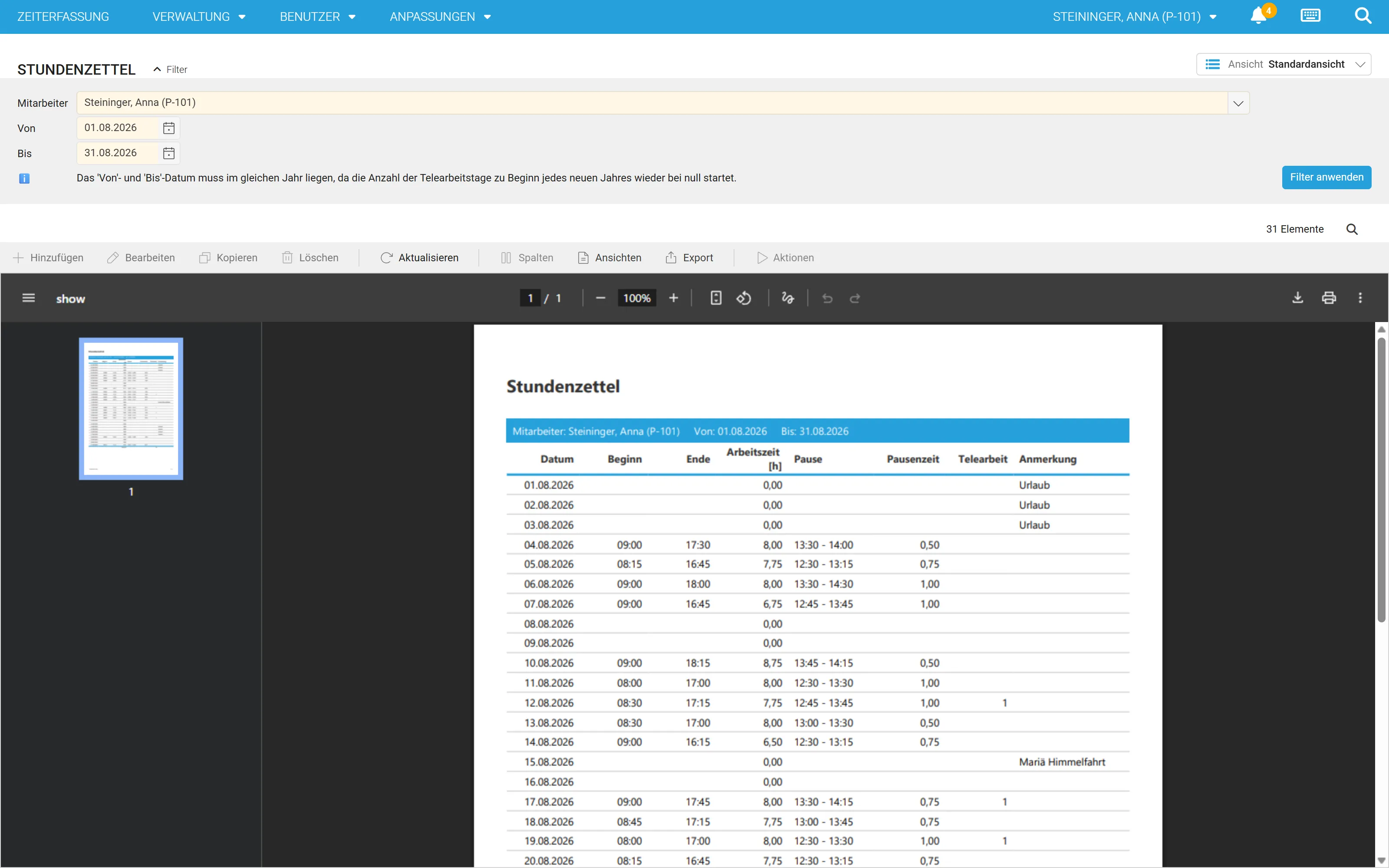The width and height of the screenshot is (1389, 868).
Task: Click the keyboard shortcuts icon in header
Action: tap(1310, 16)
